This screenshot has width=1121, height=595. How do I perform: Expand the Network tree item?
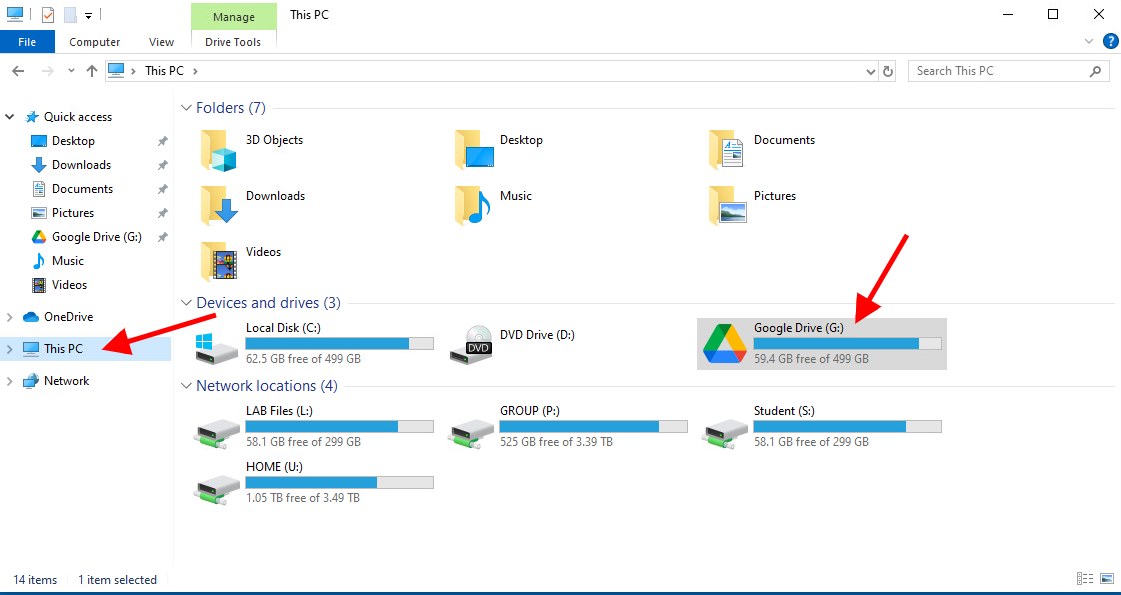(10, 380)
